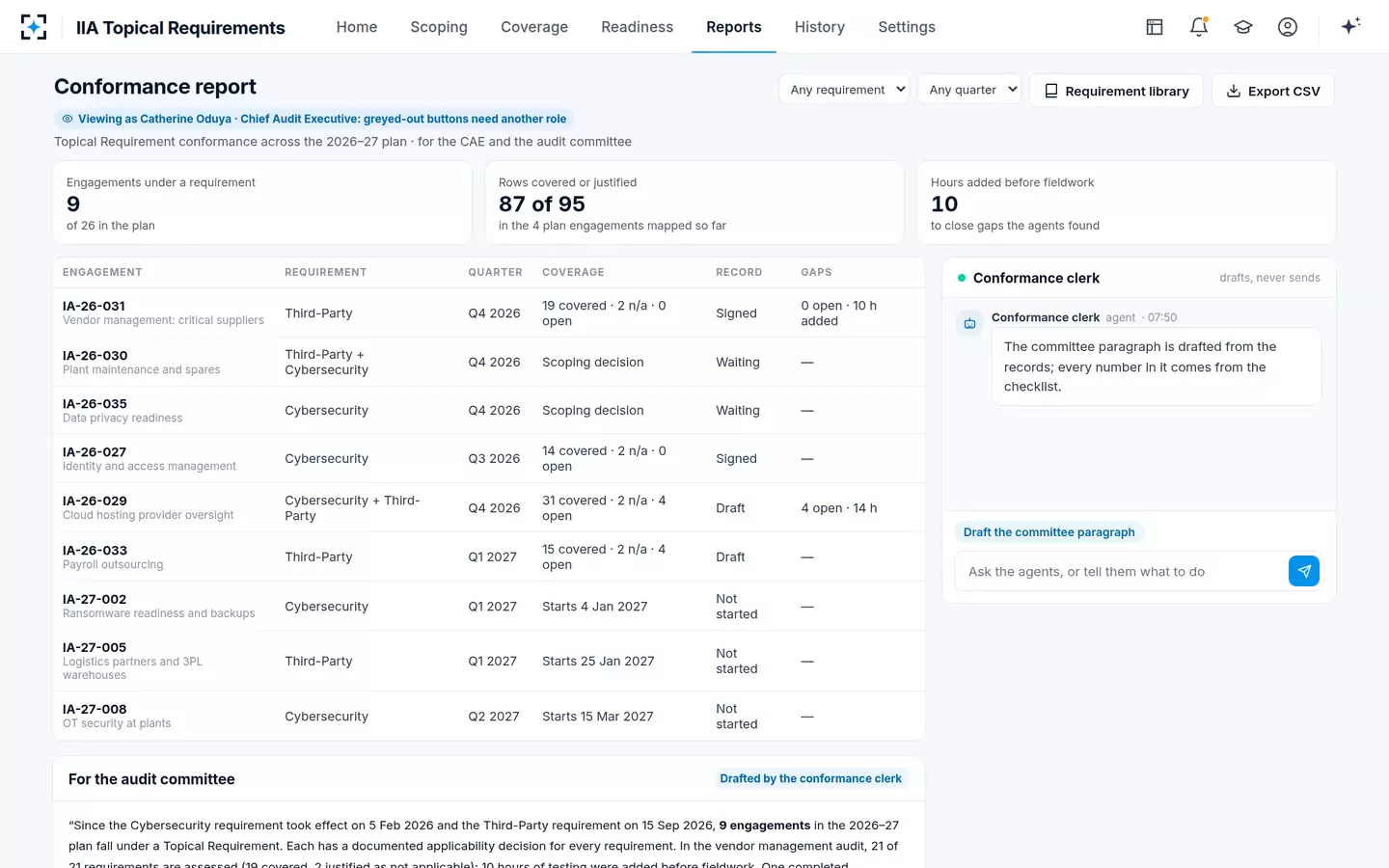
Task: Export the report as CSV
Action: click(x=1273, y=91)
